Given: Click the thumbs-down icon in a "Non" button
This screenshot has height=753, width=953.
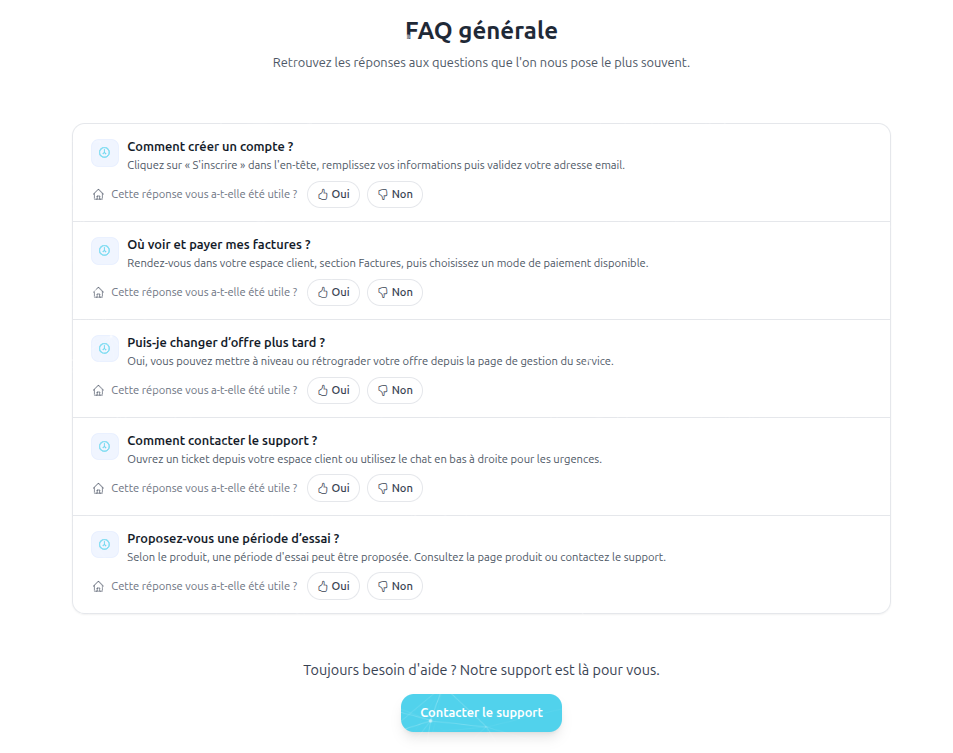Looking at the screenshot, I should coord(383,194).
